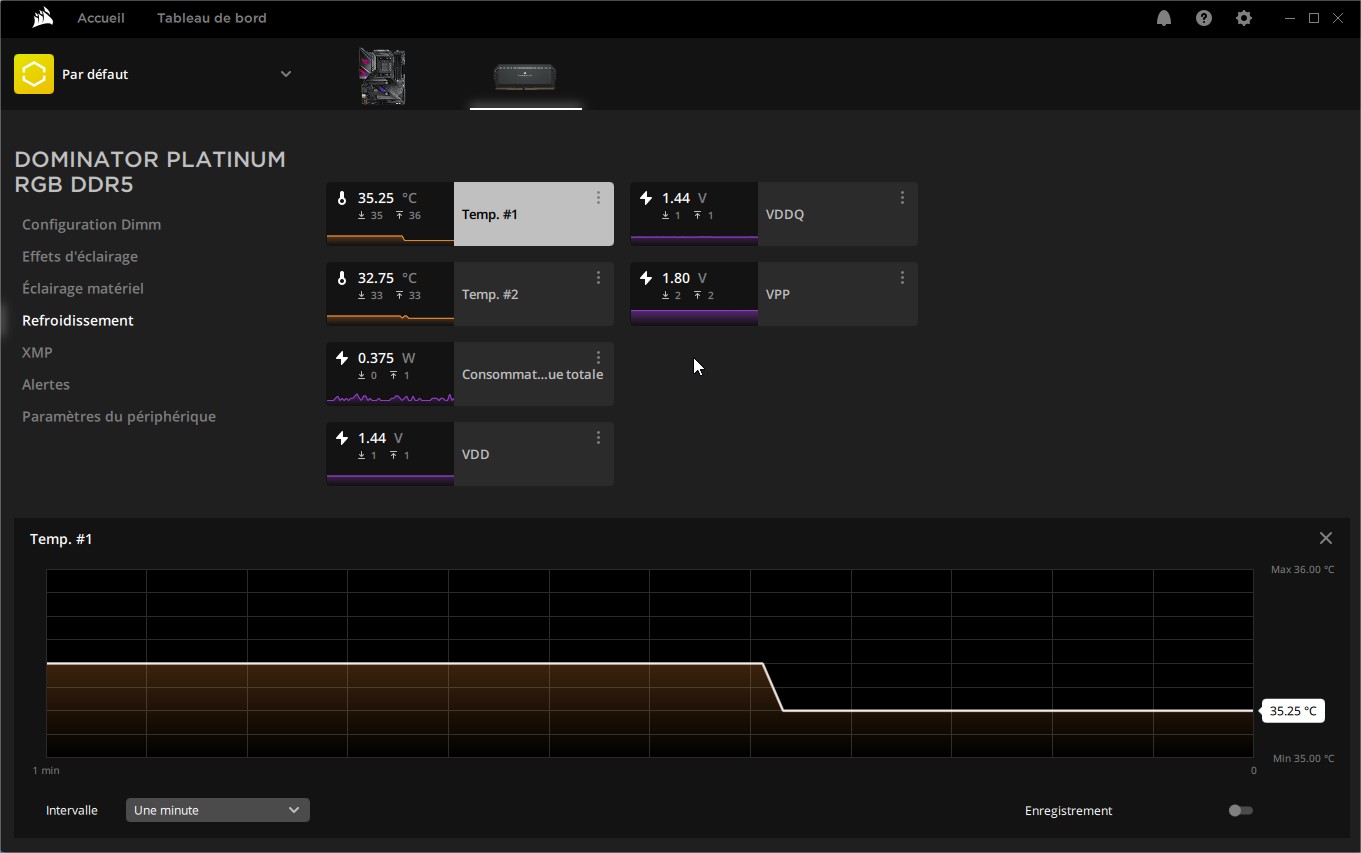Open Temp. #2 options menu

(x=598, y=278)
